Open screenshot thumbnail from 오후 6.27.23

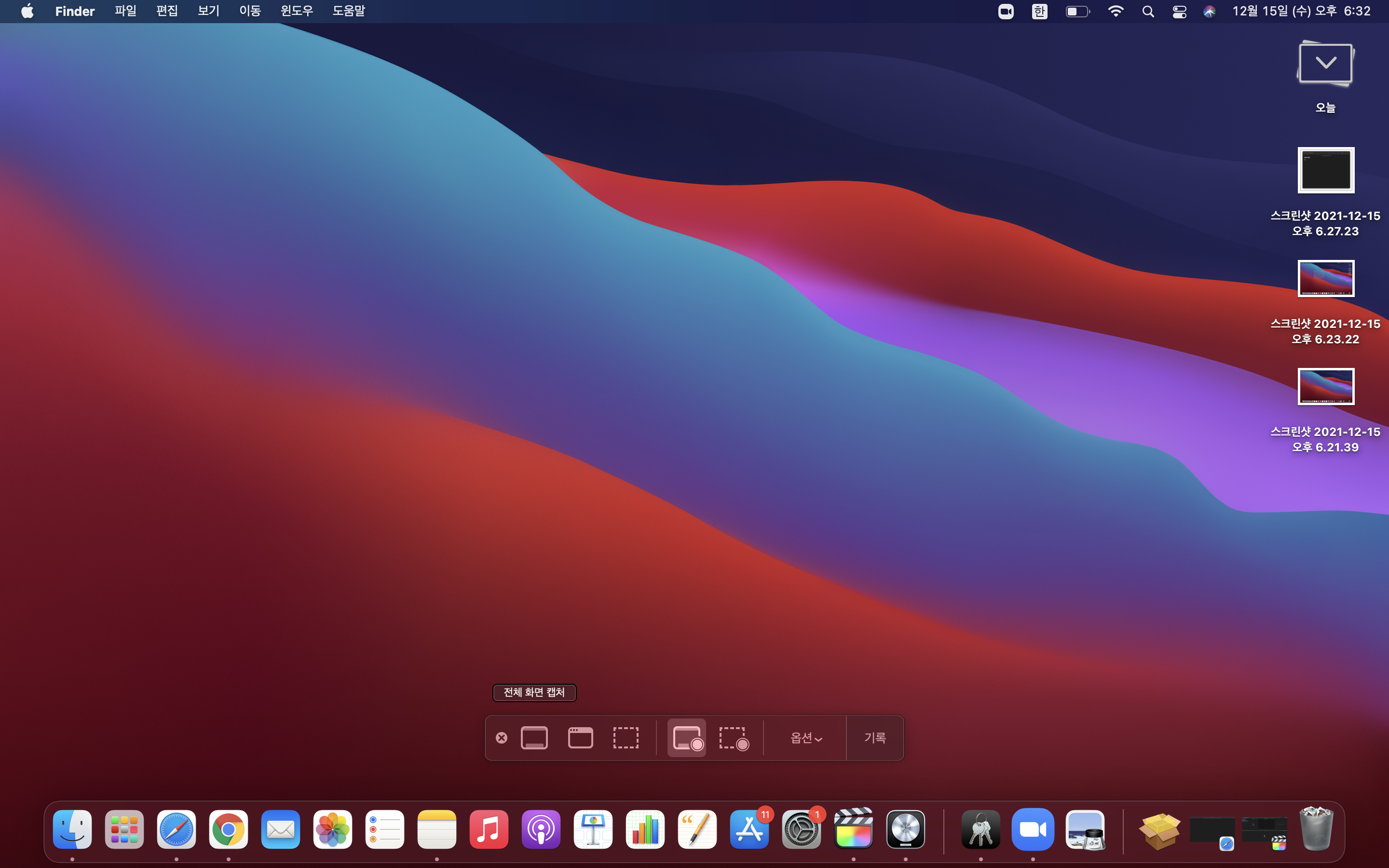point(1325,171)
